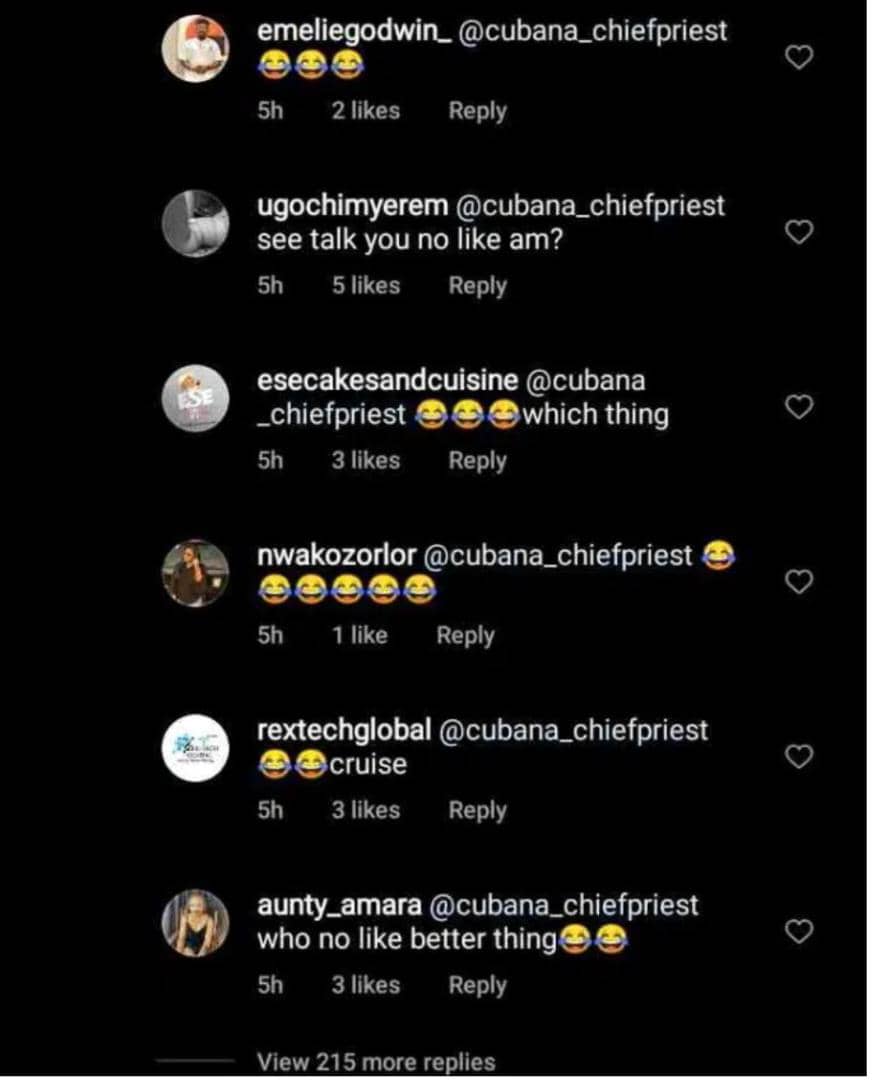Image resolution: width=878 pixels, height=1080 pixels.
Task: Like rextechglobal's "cruise" comment
Action: click(x=797, y=757)
